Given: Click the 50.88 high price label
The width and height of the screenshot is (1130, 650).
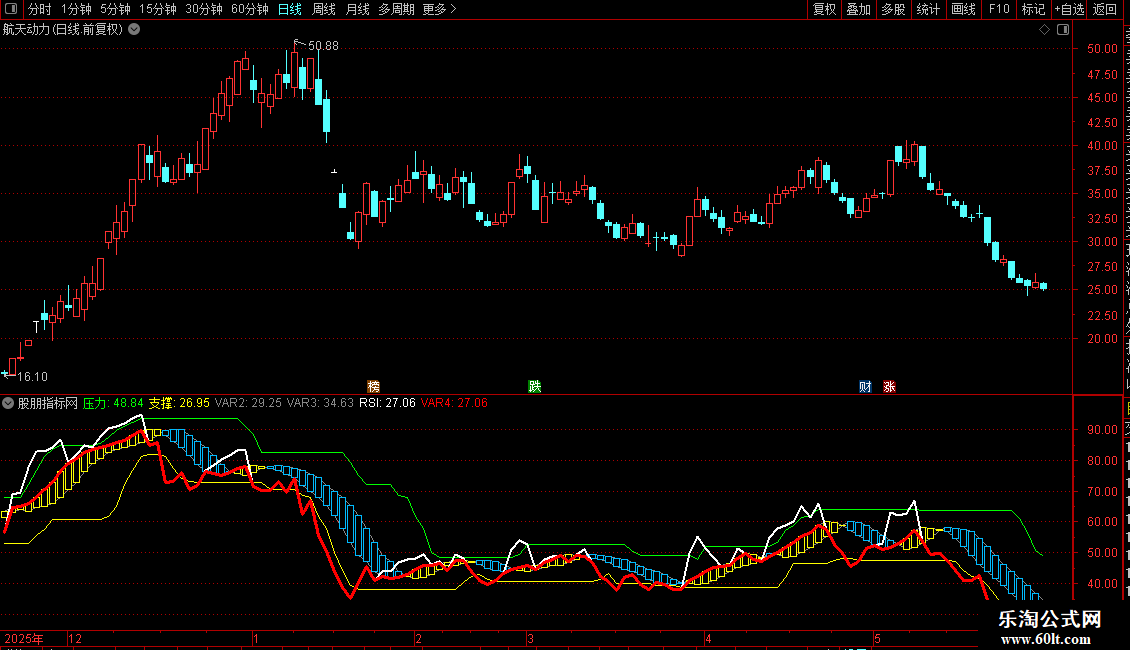Looking at the screenshot, I should click(x=323, y=45).
